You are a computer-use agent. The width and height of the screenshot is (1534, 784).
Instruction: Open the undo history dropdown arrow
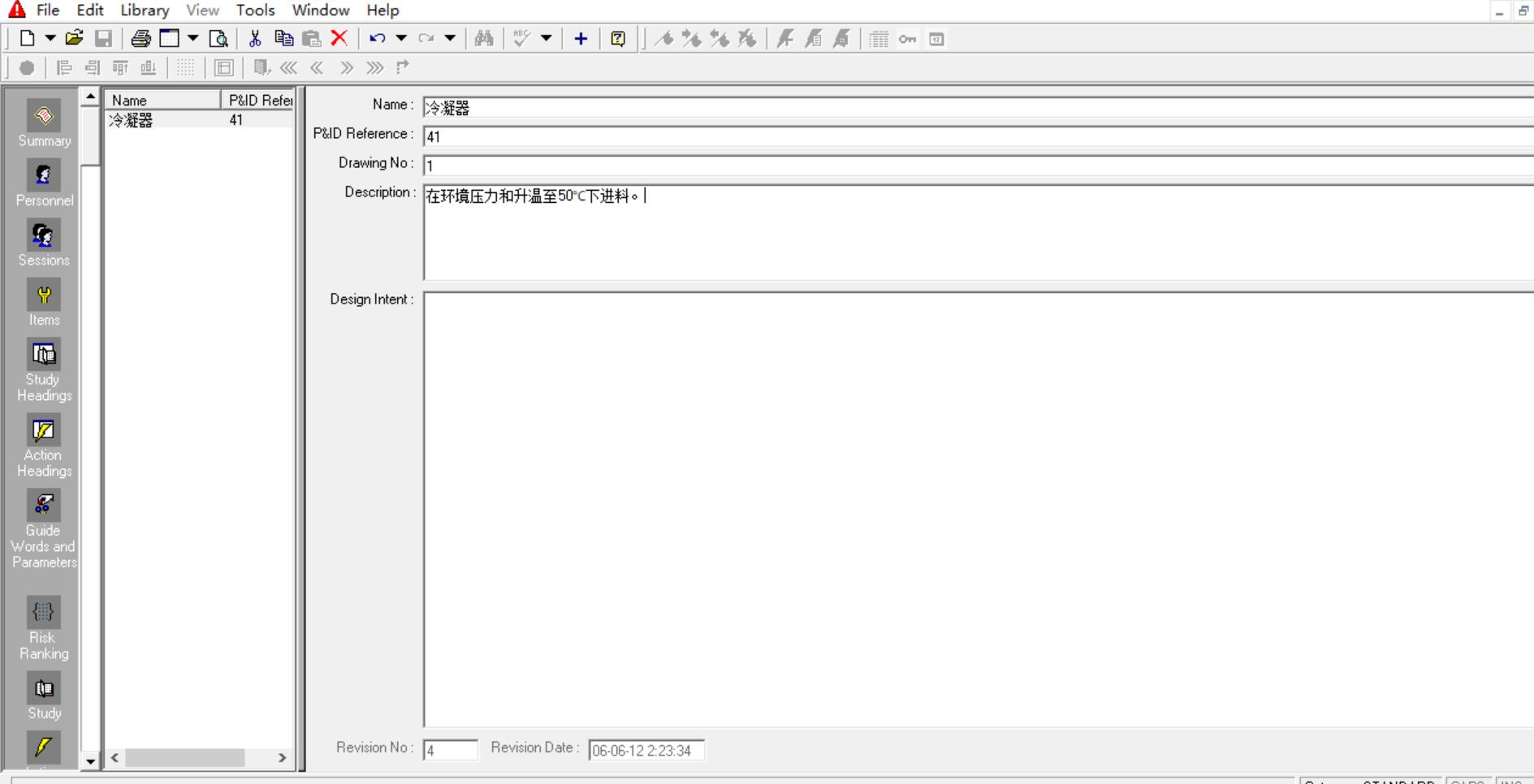point(401,38)
